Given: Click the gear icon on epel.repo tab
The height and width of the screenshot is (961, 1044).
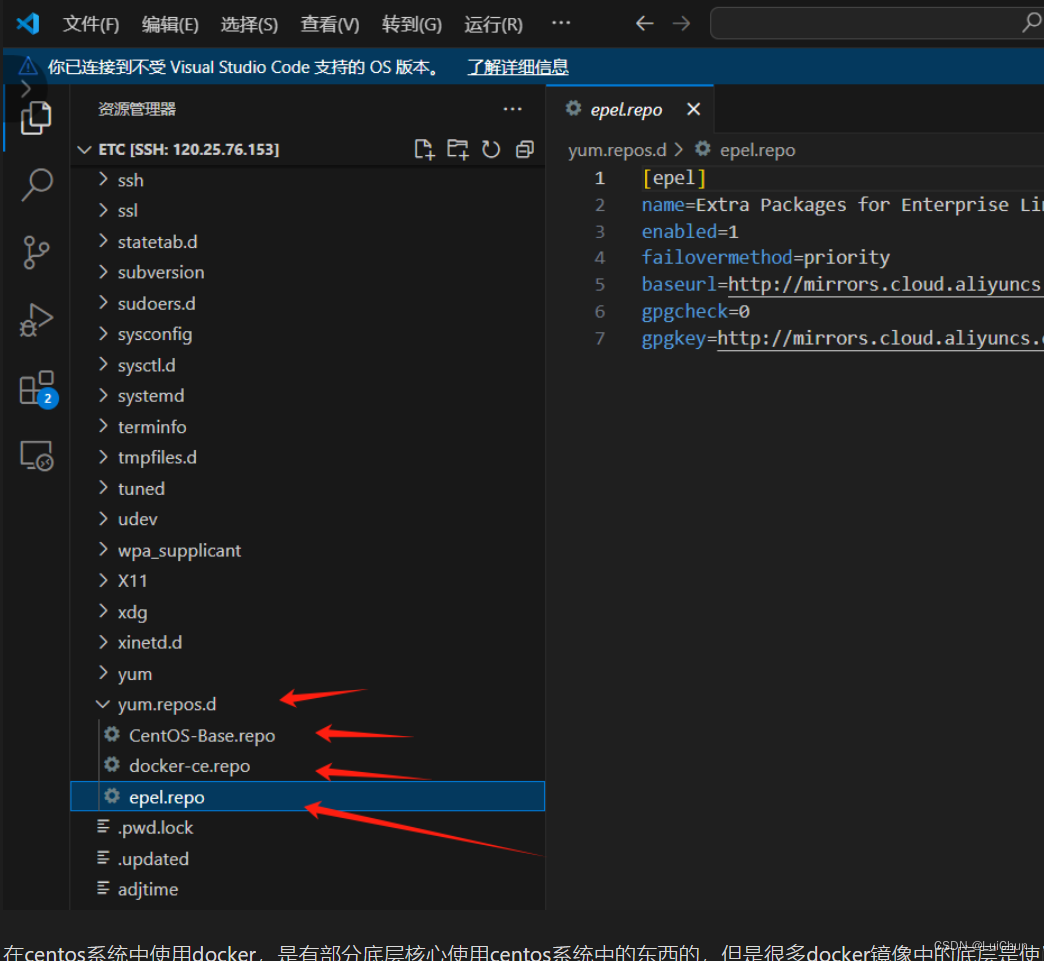Looking at the screenshot, I should tap(573, 109).
